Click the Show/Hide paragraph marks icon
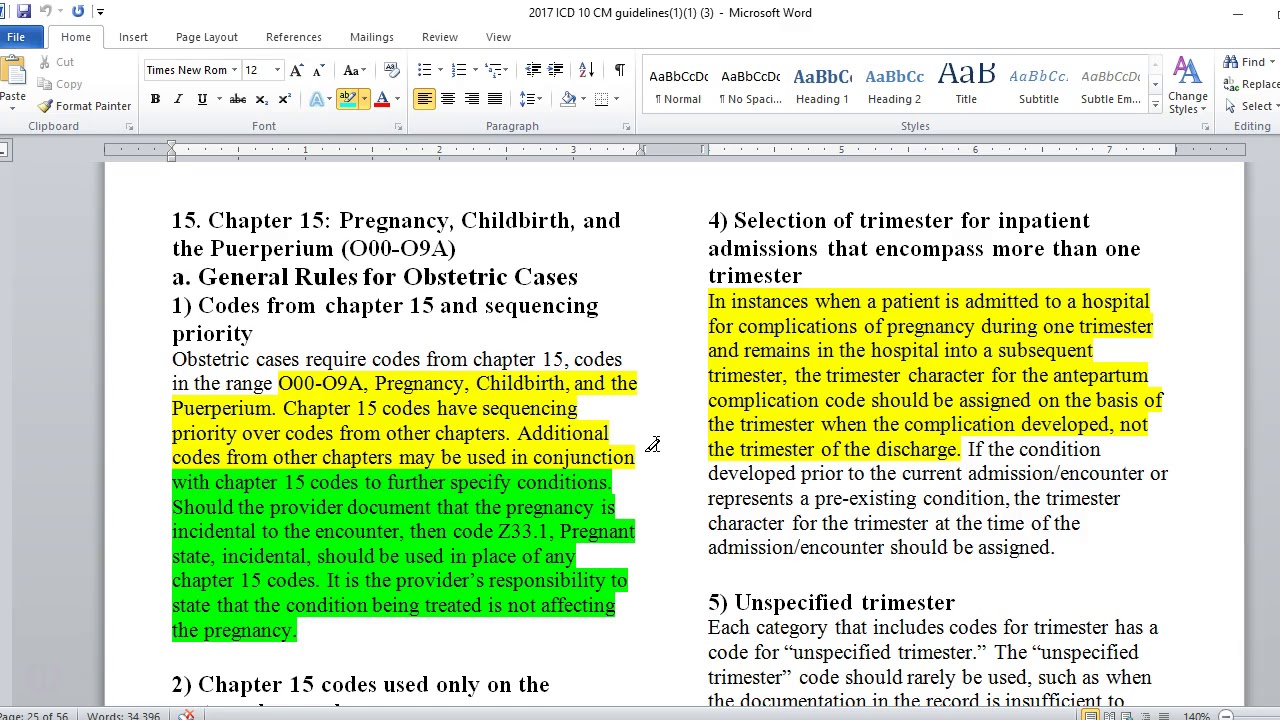Image resolution: width=1280 pixels, height=720 pixels. click(x=619, y=70)
